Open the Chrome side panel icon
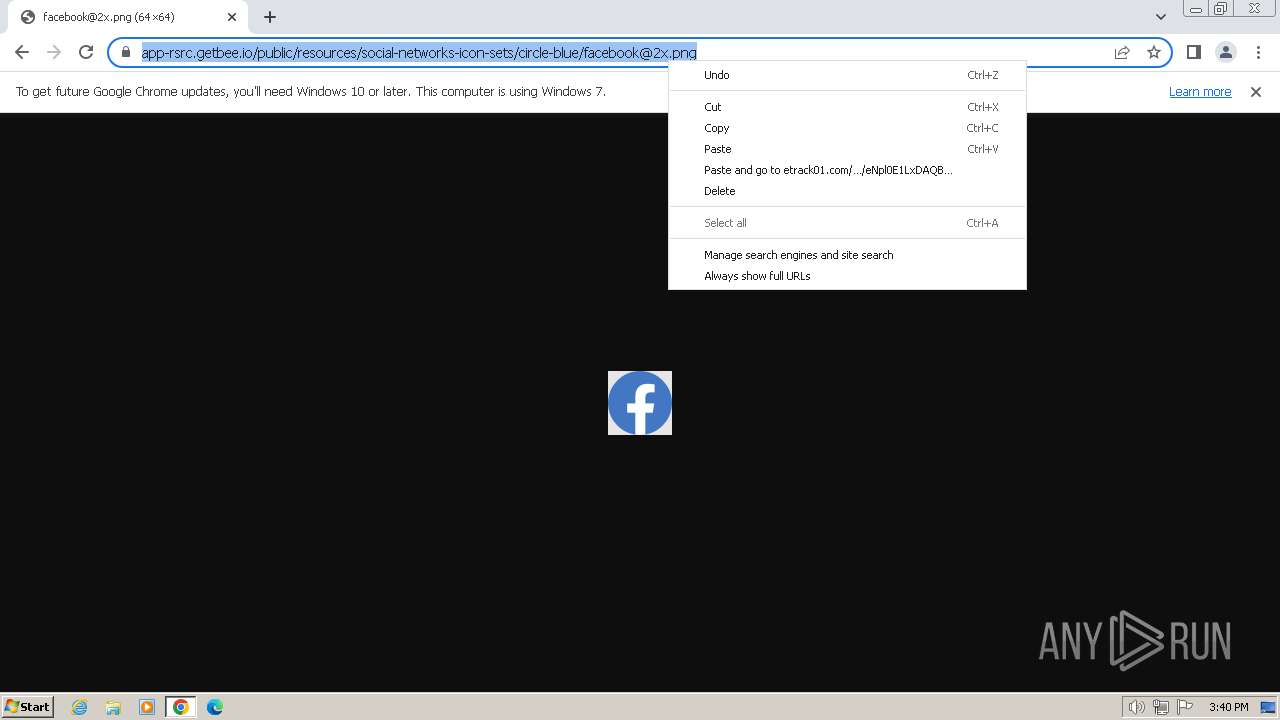 coord(1194,52)
